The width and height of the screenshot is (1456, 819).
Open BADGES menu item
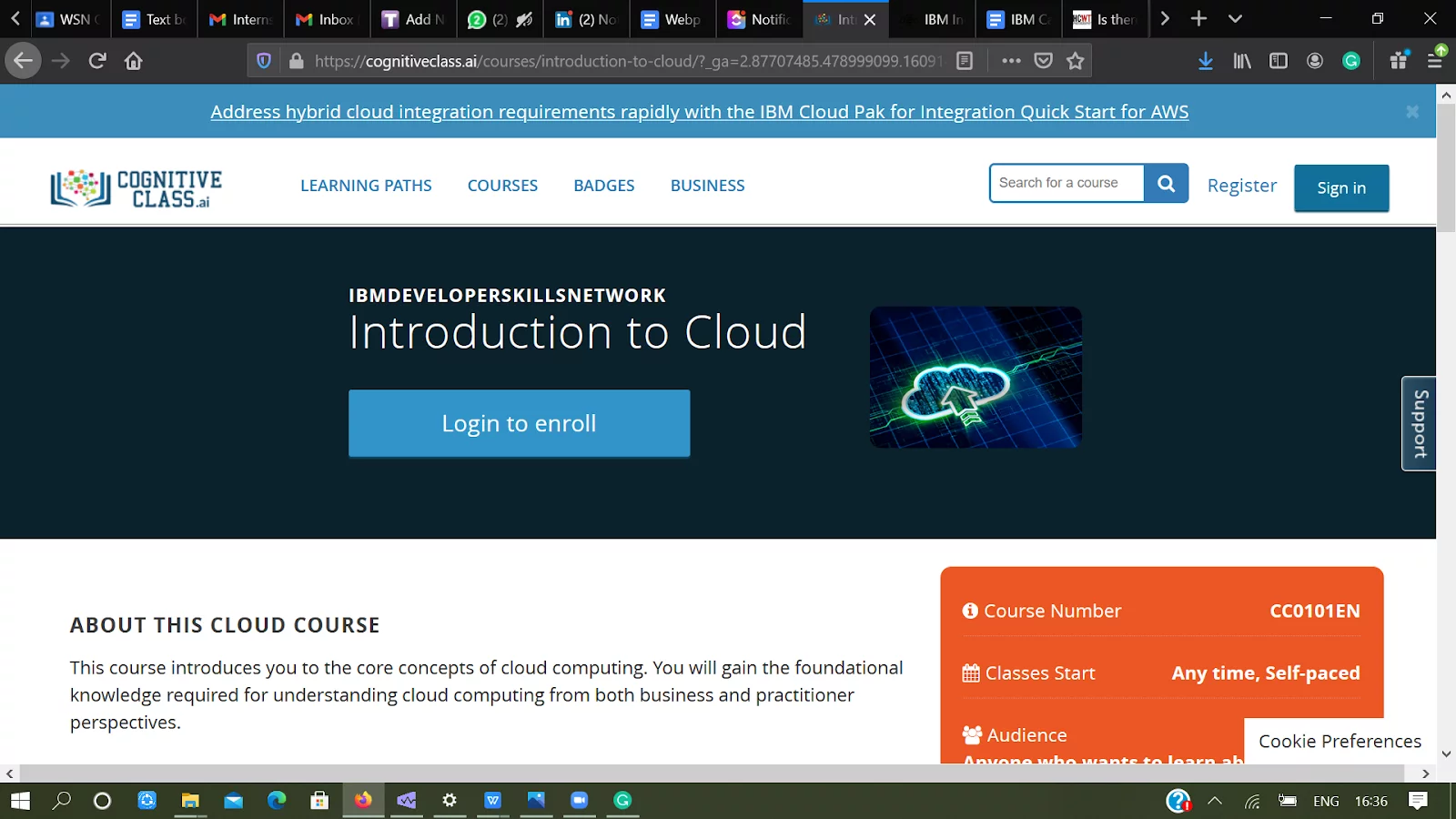click(604, 186)
